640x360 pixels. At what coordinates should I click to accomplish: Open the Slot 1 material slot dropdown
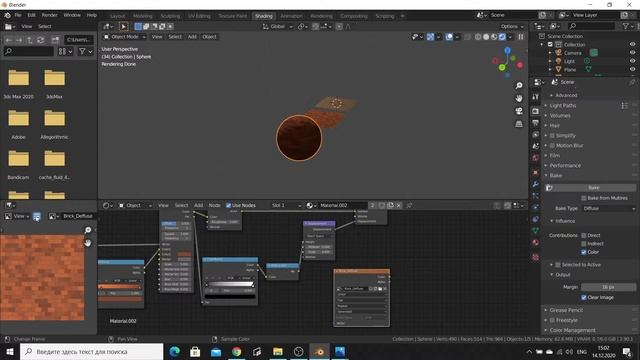pos(287,205)
